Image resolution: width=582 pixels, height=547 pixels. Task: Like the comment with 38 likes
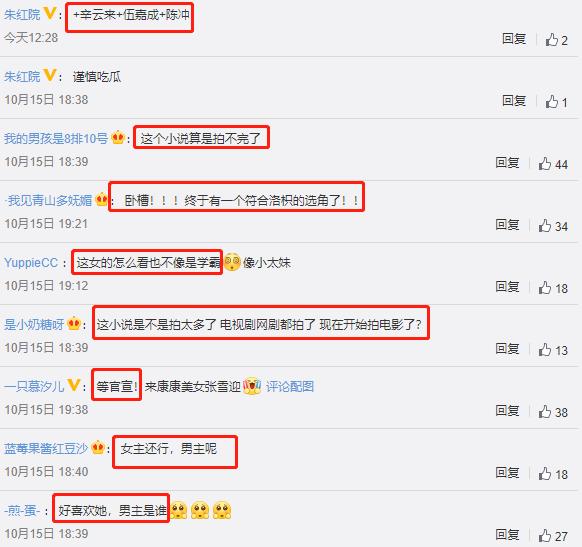tap(545, 411)
